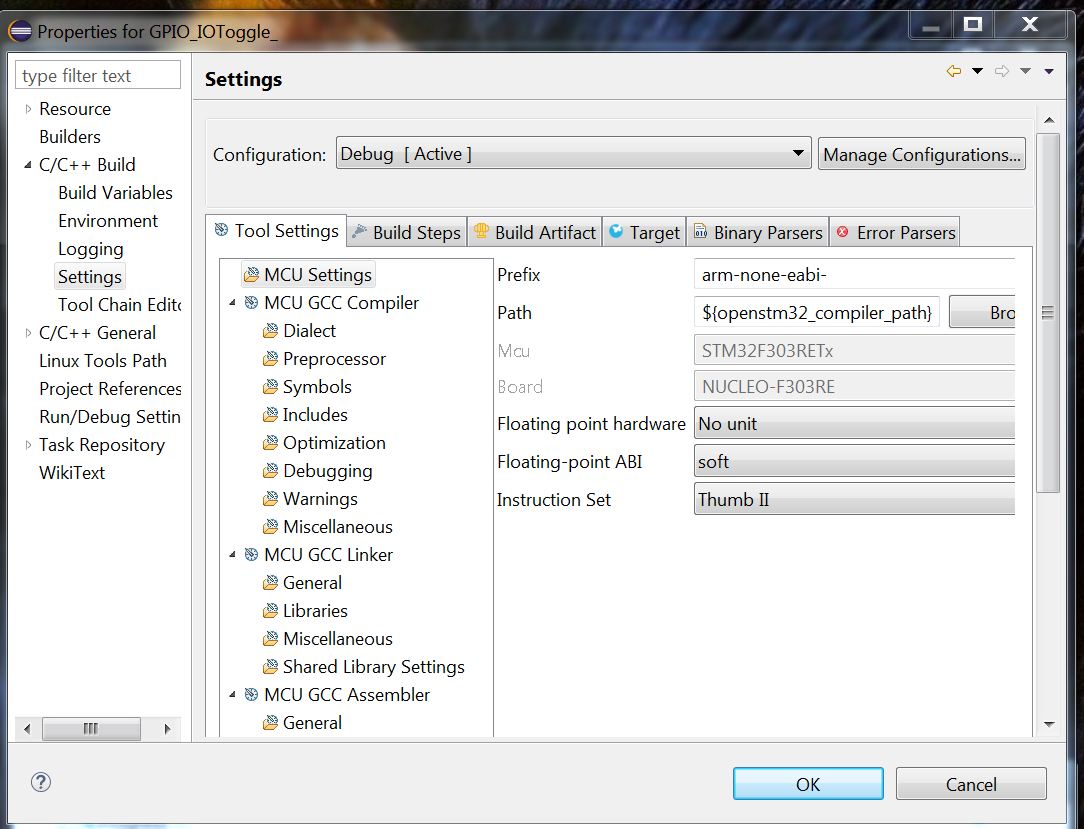Switch to the Error Parsers tab
Image resolution: width=1084 pixels, height=829 pixels.
[895, 232]
